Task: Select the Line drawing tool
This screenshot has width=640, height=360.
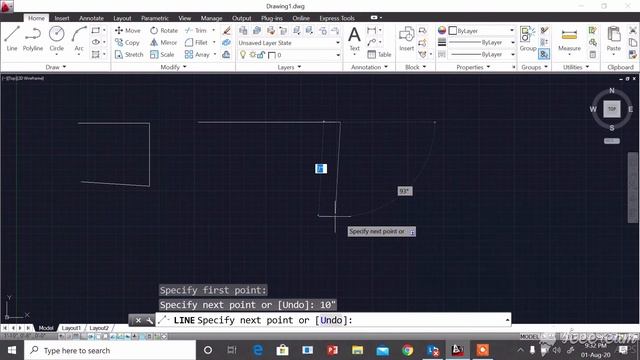Action: click(x=12, y=39)
